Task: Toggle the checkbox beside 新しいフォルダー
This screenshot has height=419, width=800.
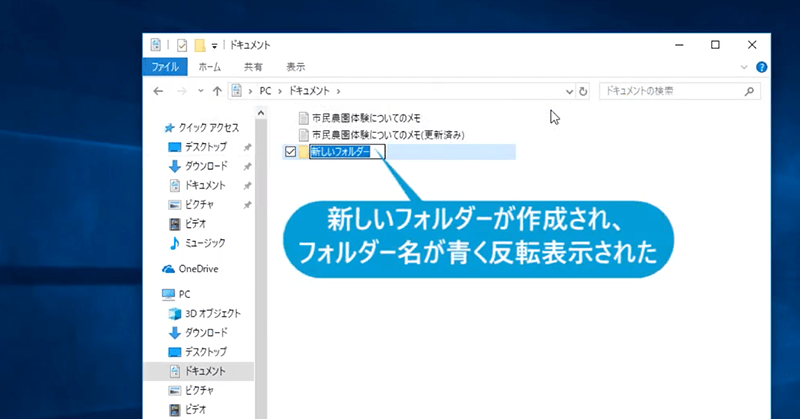Action: 290,152
